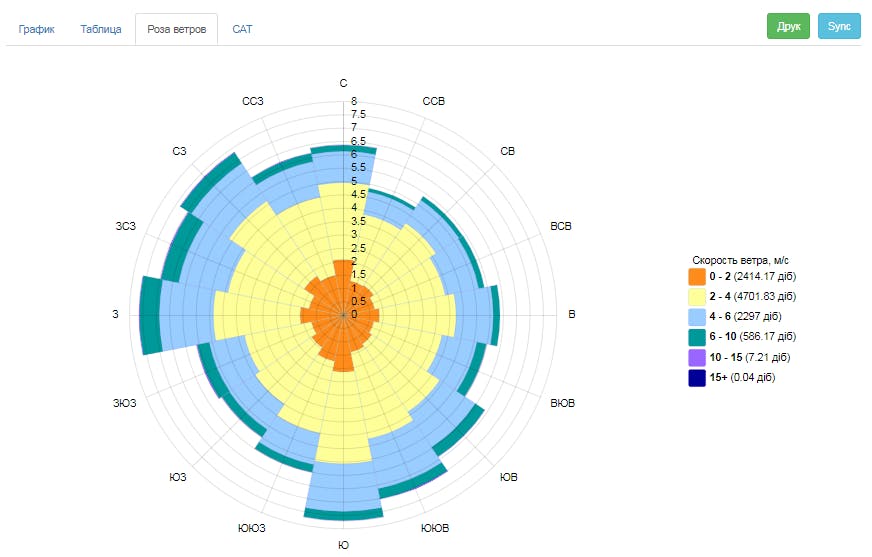This screenshot has width=872, height=557.
Task: Click the ВЮВ direction label on chart
Action: pos(563,403)
